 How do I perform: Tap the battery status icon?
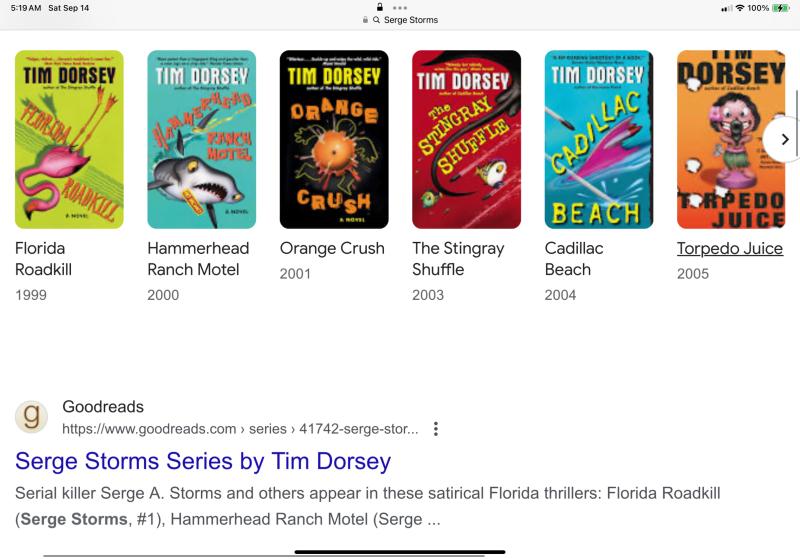781,8
